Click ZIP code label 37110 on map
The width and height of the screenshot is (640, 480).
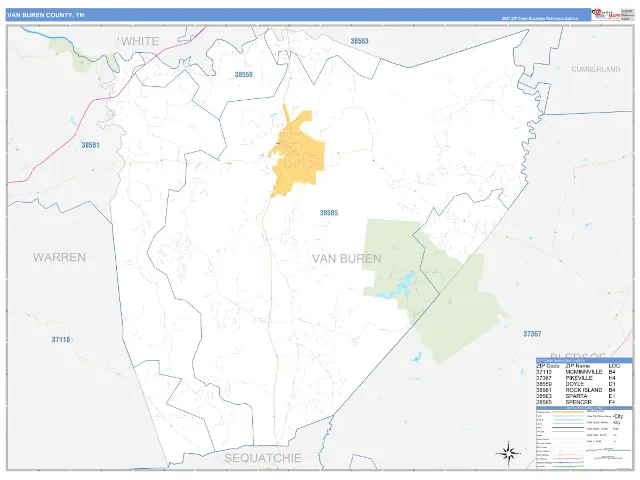(61, 340)
